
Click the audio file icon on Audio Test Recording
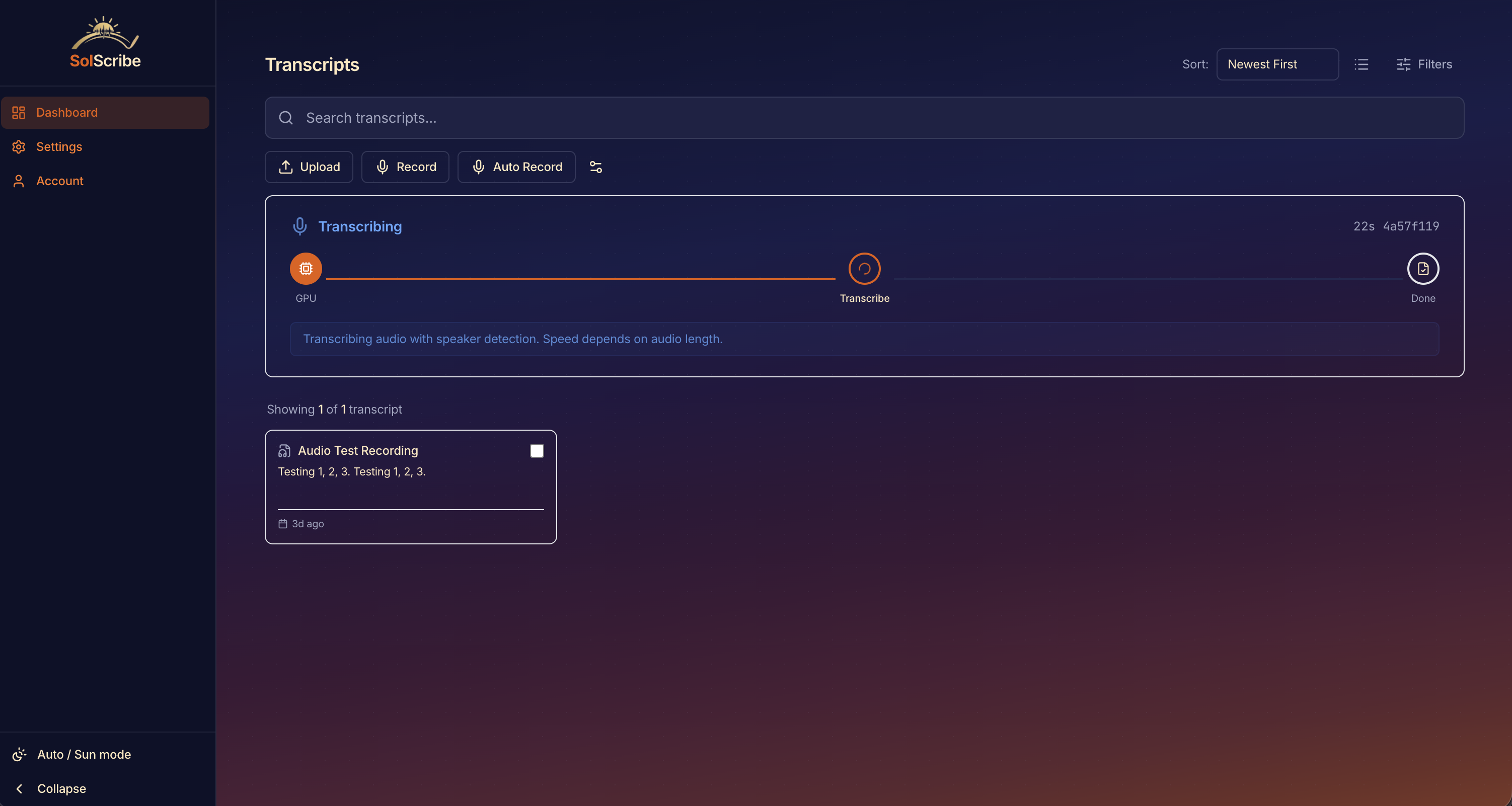[284, 450]
